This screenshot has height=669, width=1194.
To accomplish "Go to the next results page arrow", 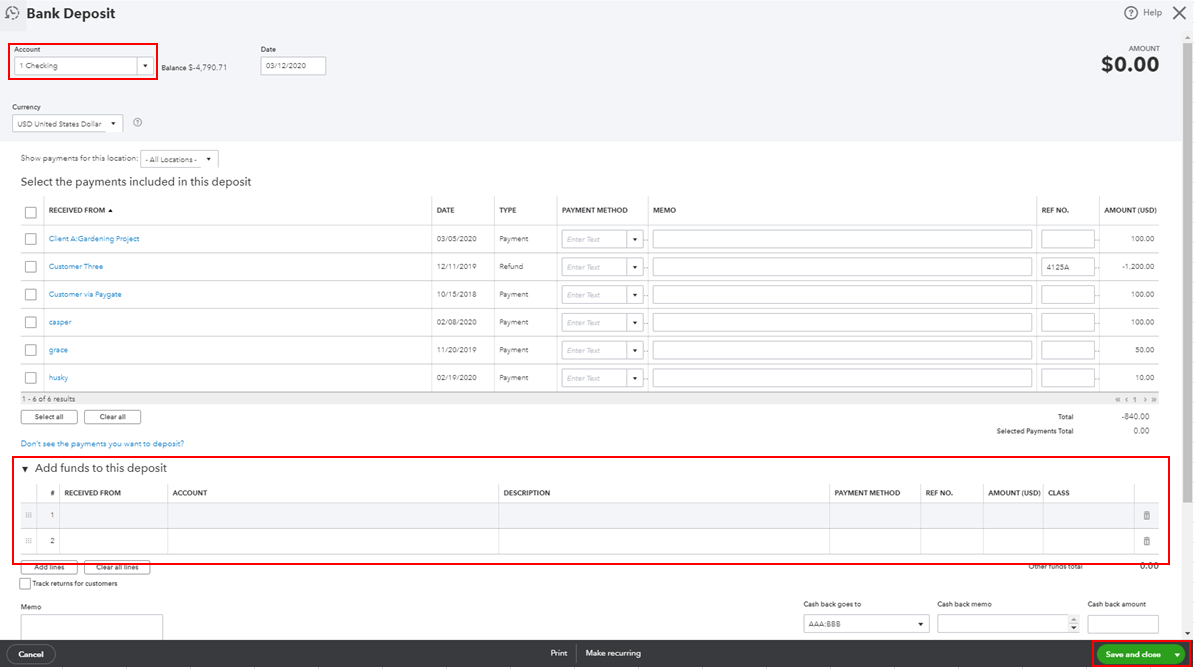I will [1145, 400].
